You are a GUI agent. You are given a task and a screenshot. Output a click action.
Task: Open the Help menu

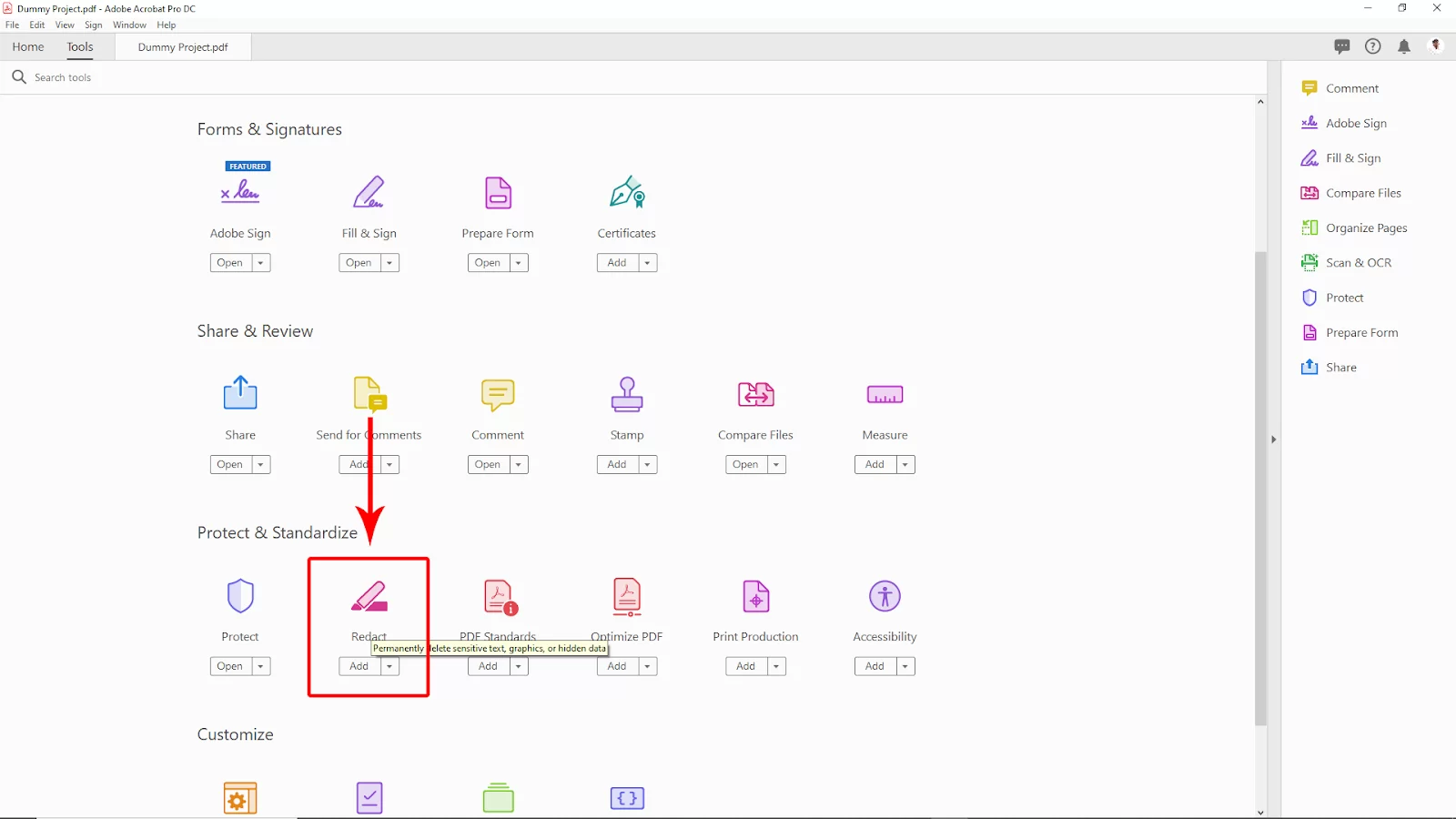[x=167, y=25]
